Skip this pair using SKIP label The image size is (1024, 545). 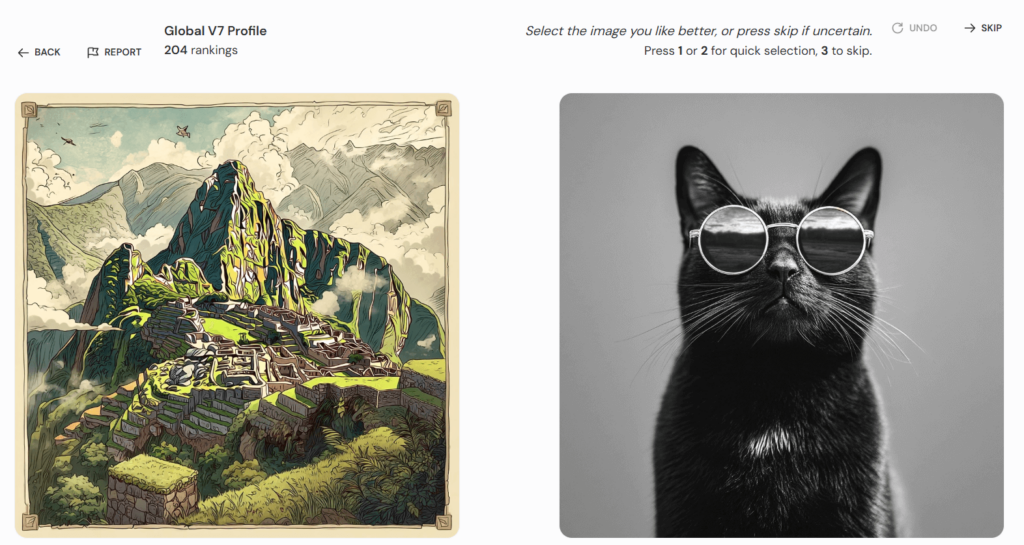point(991,28)
